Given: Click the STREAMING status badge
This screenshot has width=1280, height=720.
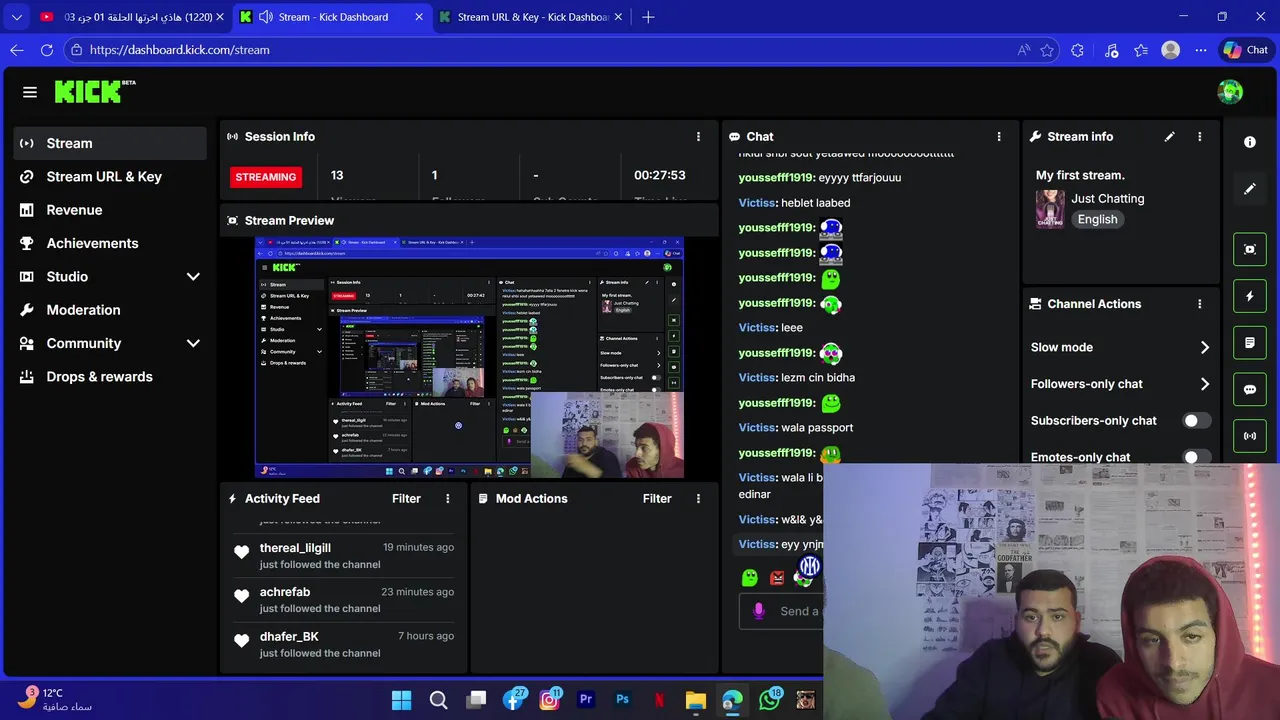Looking at the screenshot, I should coord(266,177).
